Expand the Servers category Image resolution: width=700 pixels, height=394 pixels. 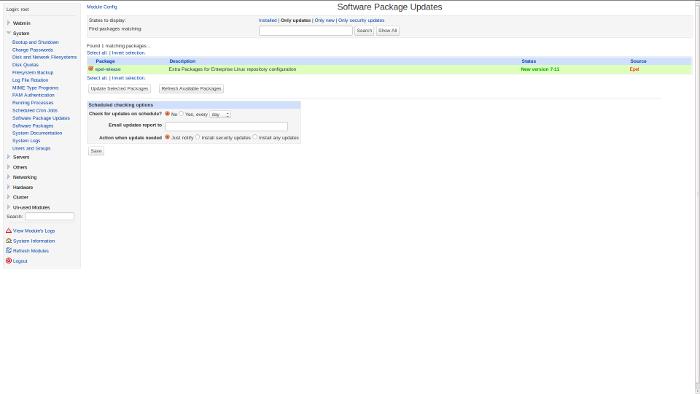point(8,157)
